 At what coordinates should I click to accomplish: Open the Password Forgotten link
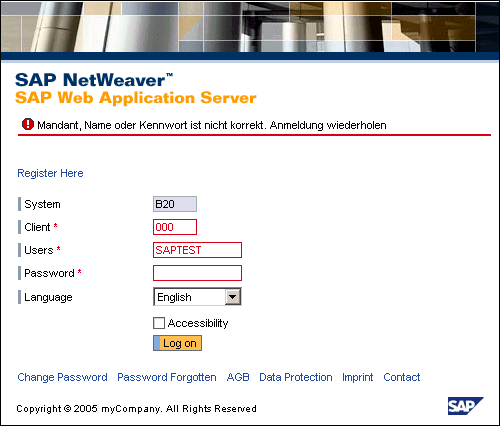(x=167, y=377)
